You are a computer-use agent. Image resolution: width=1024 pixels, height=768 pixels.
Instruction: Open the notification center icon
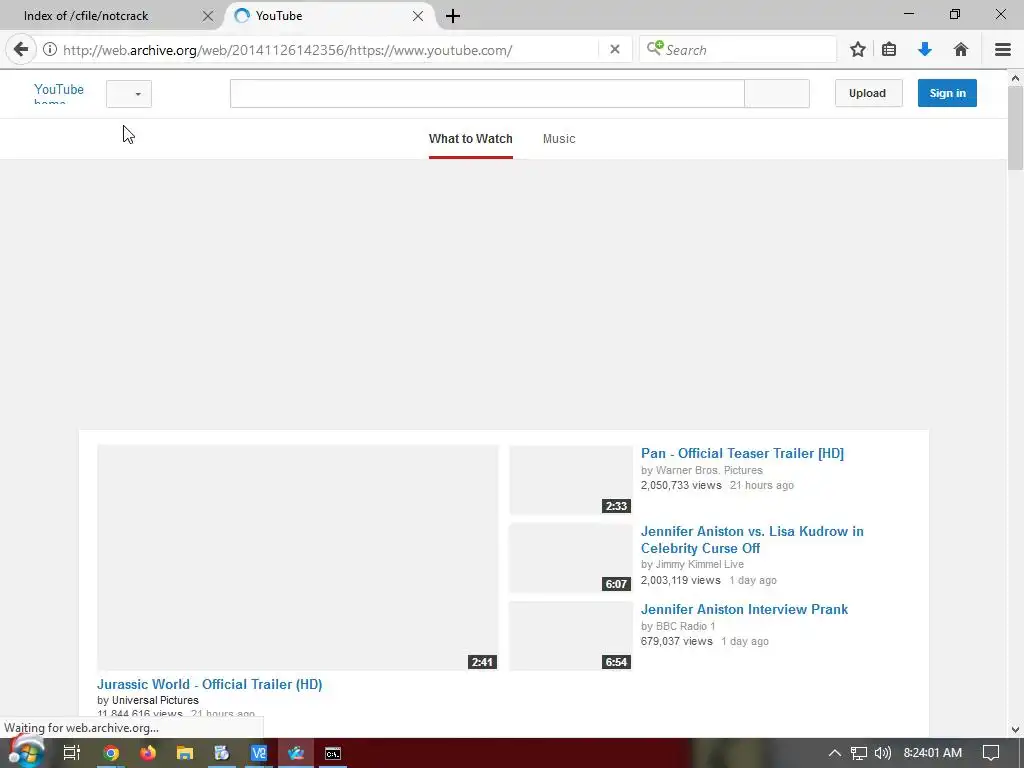click(x=991, y=753)
